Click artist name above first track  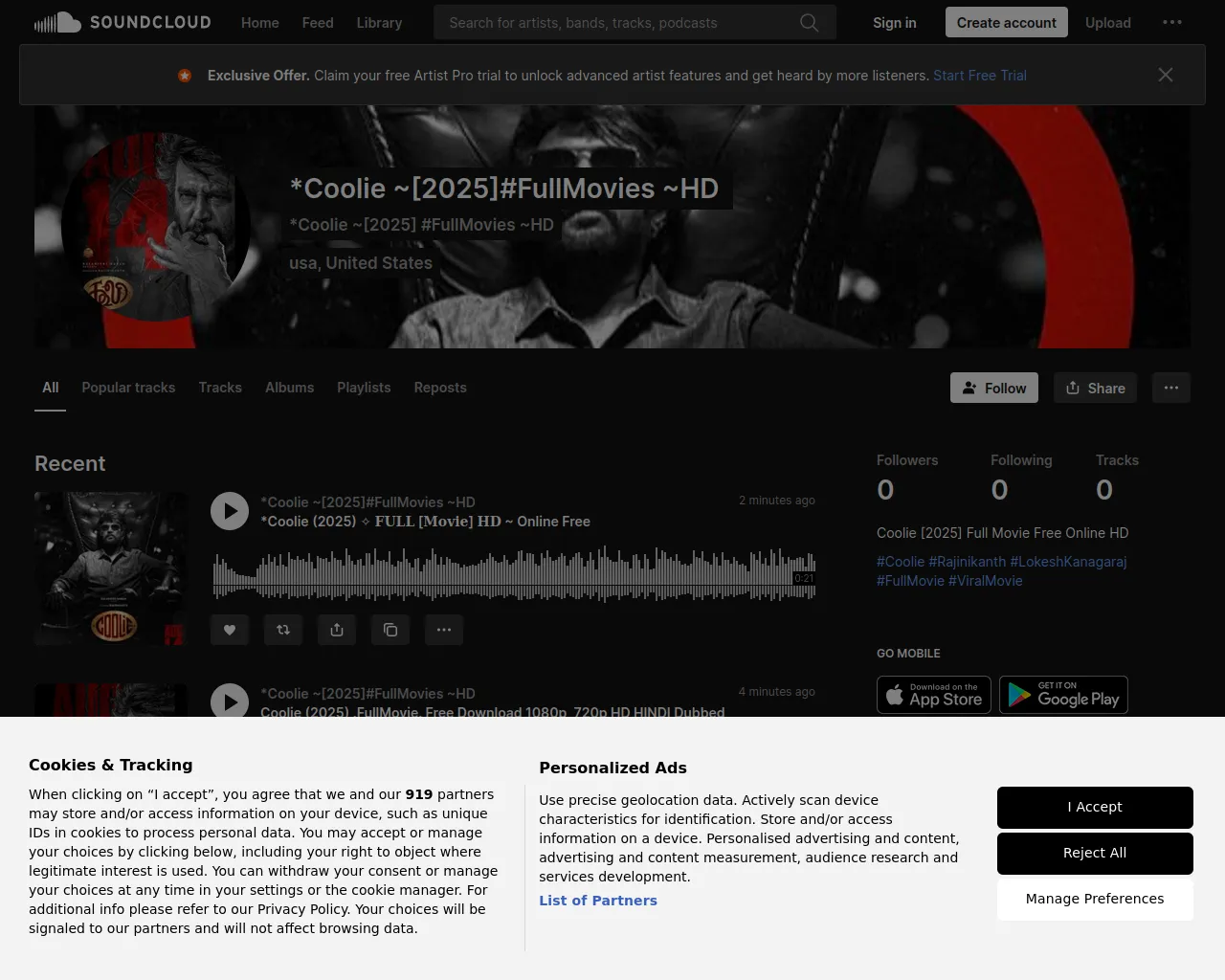[x=367, y=502]
